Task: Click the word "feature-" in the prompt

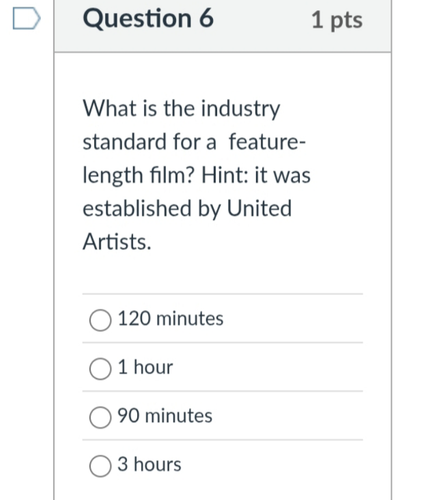Action: (267, 141)
